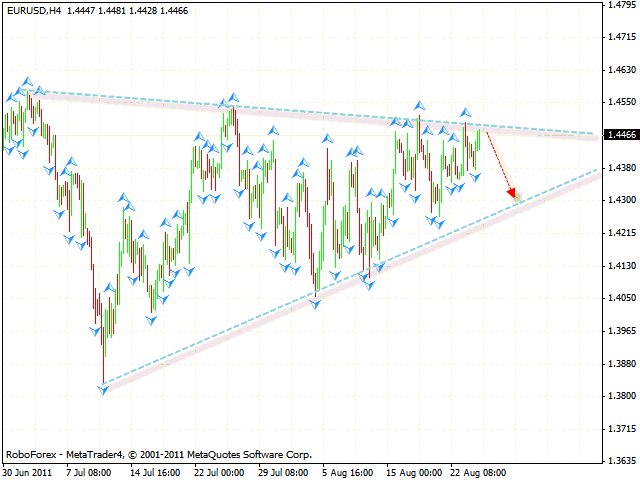Screen dimensions: 640x480
Task: Click the 1.4050 price axis label
Action: (x=622, y=298)
